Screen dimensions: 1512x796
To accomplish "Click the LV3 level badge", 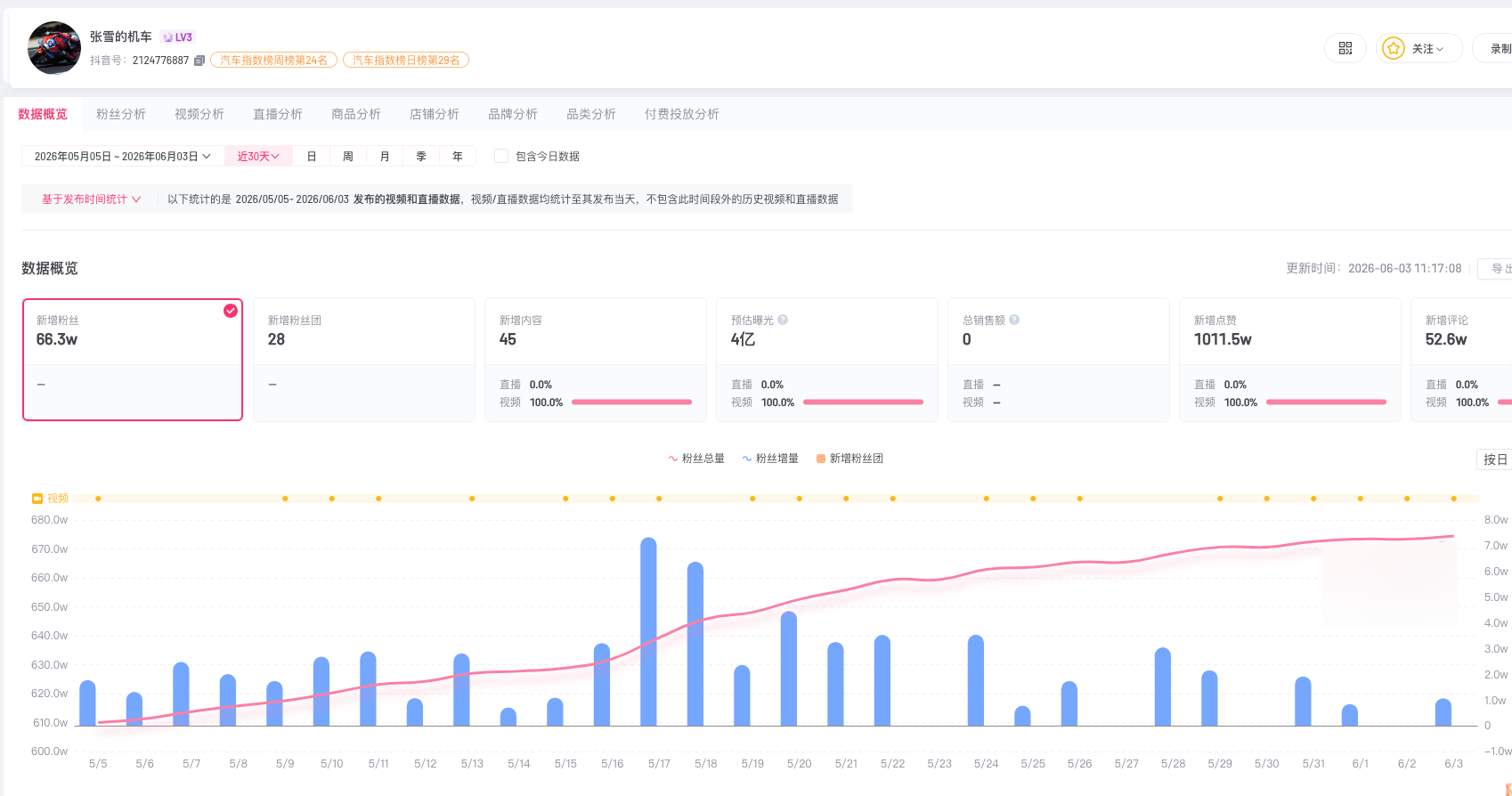I will point(178,37).
